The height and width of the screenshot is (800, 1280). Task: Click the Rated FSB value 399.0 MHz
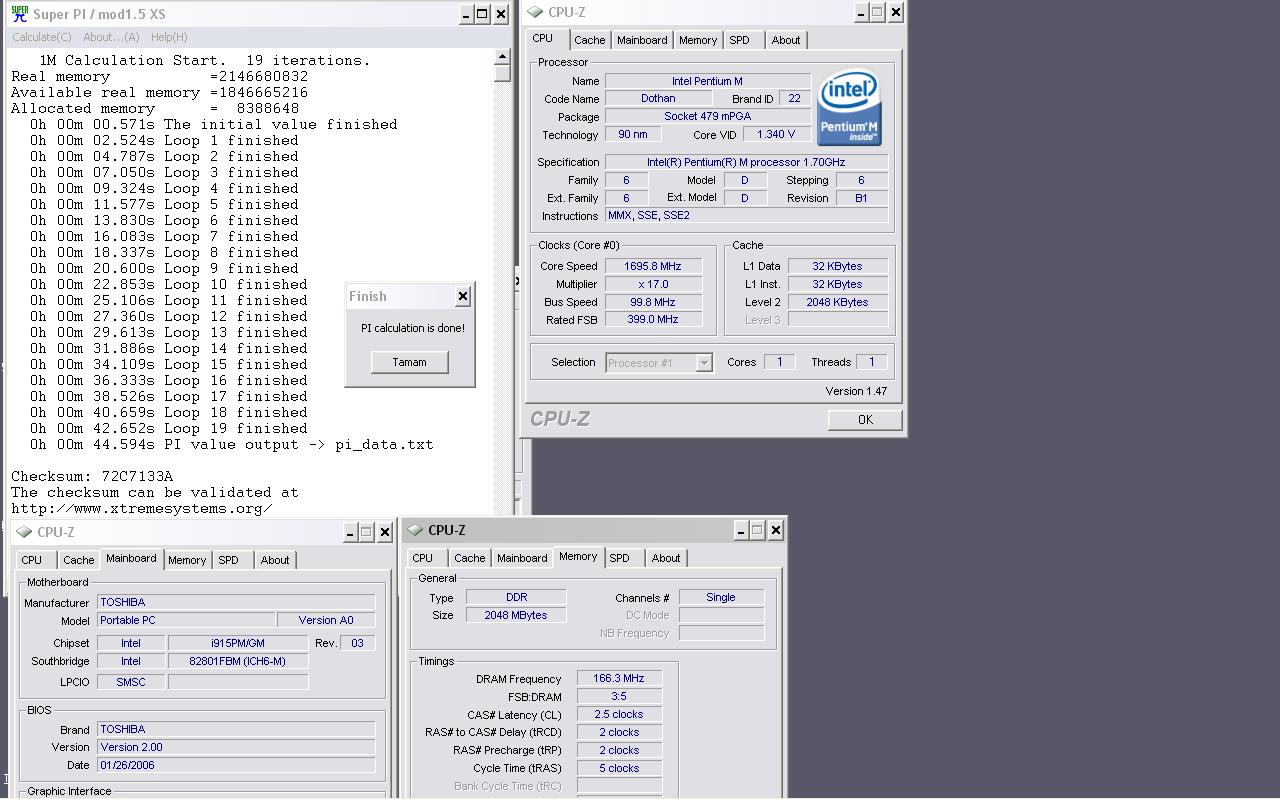click(652, 320)
